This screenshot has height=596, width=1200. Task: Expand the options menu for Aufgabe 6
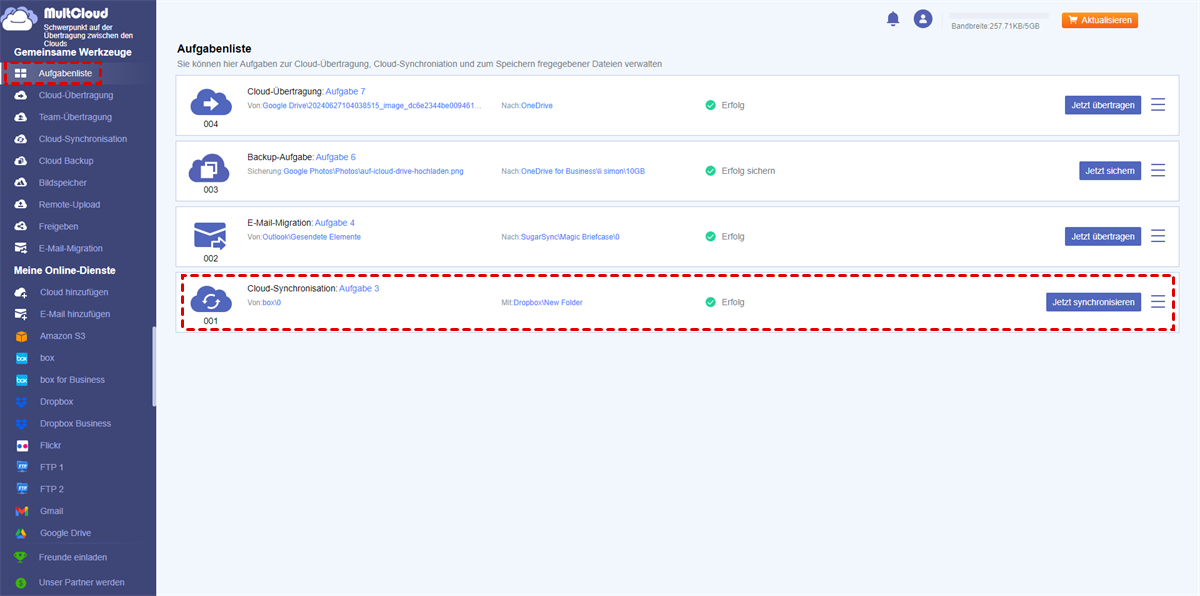pos(1158,171)
